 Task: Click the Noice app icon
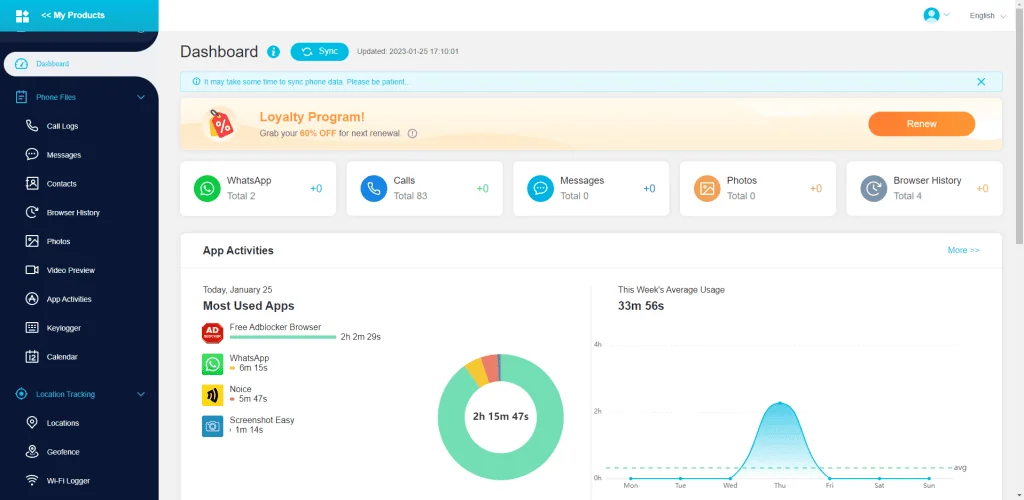coord(212,394)
